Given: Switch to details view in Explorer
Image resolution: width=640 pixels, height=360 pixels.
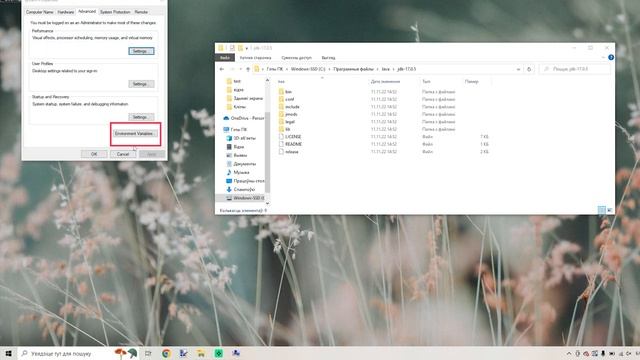Looking at the screenshot, I should click(x=601, y=210).
